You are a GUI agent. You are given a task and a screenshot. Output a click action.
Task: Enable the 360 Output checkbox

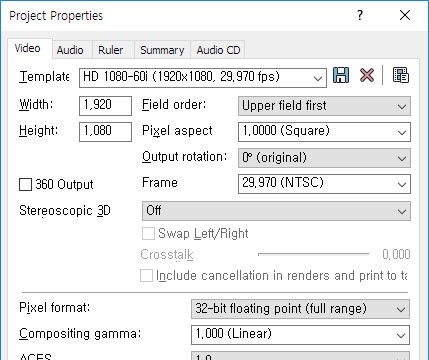point(25,184)
